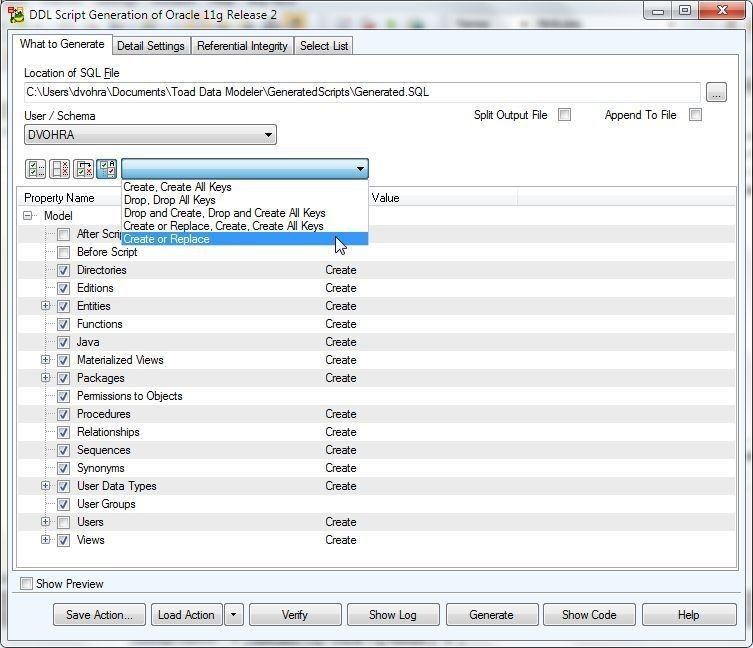Image resolution: width=753 pixels, height=648 pixels.
Task: Click the Show Code button
Action: pos(589,615)
